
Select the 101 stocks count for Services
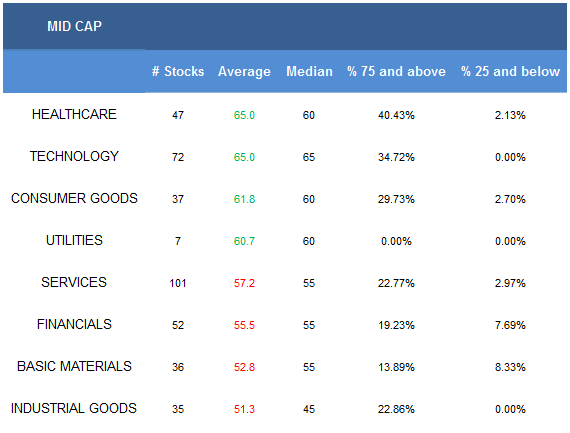178,283
